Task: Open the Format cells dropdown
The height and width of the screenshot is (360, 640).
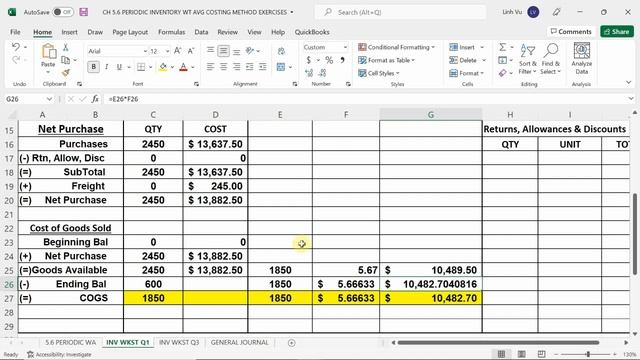Action: pyautogui.click(x=466, y=73)
